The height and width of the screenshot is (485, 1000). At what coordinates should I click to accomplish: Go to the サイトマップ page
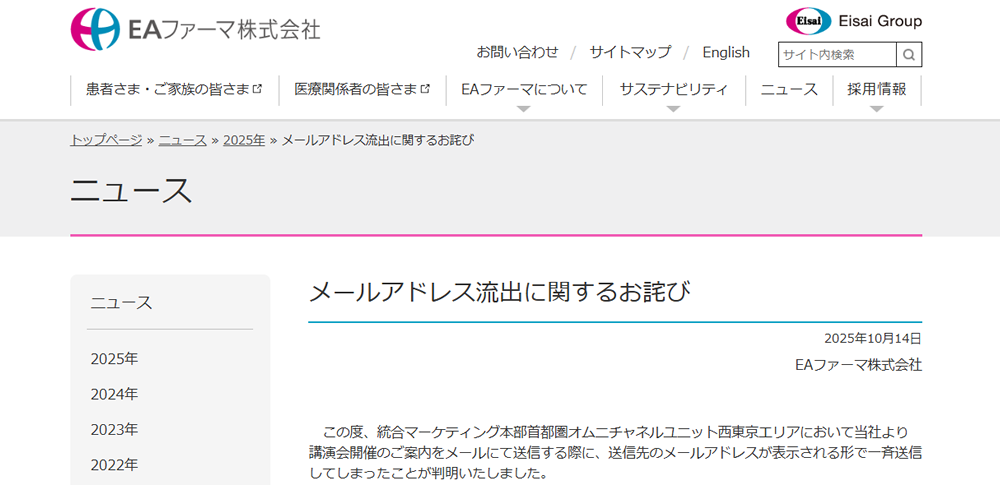pyautogui.click(x=630, y=52)
